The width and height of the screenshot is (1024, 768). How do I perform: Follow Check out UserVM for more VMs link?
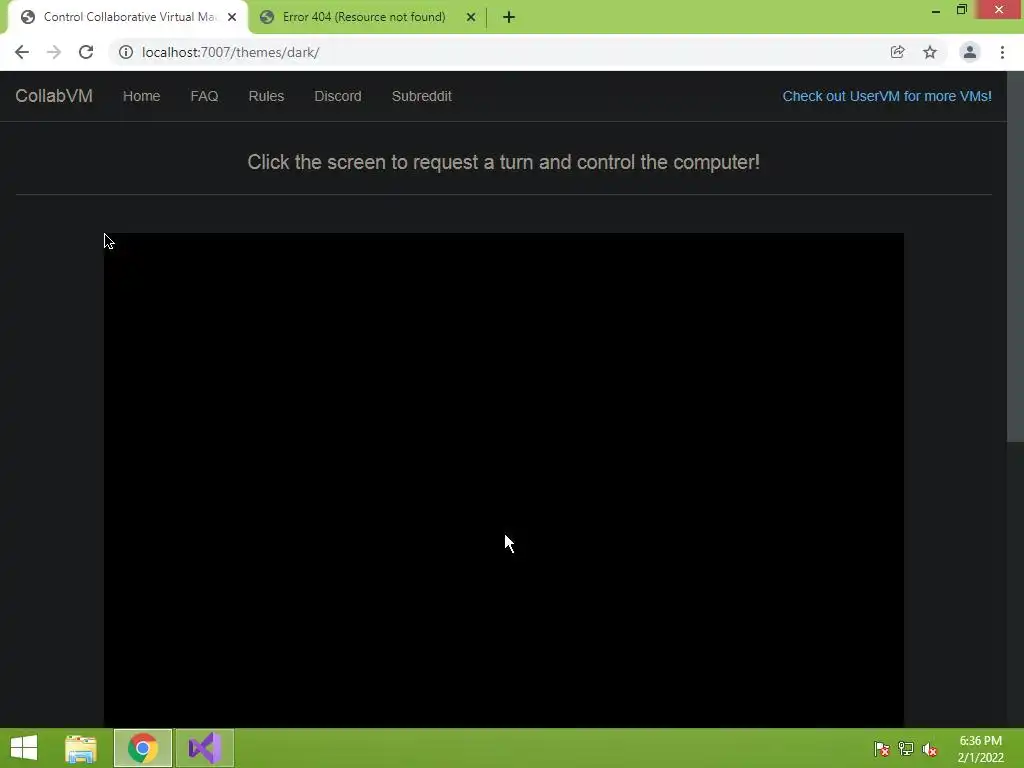click(887, 96)
